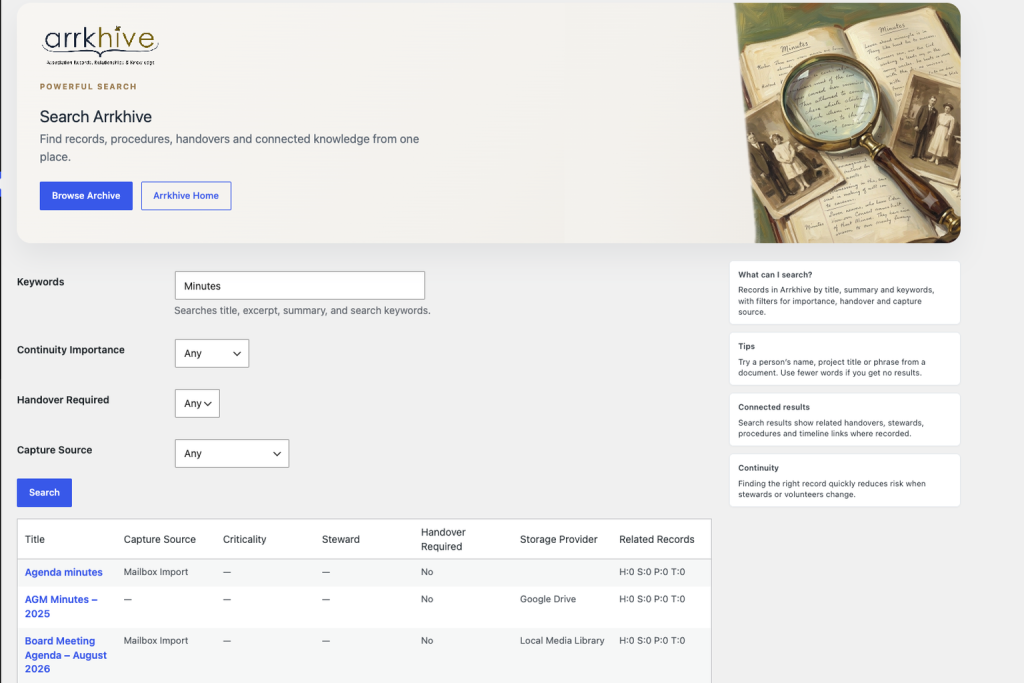Open the AGM Minutes – 2025 record

coord(61,607)
